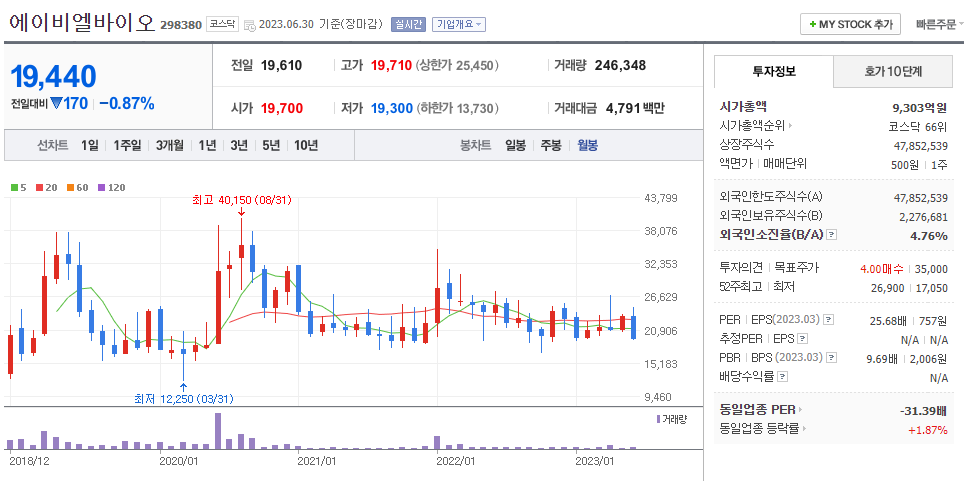Click the 52주최고 value 26,900
This screenshot has height=481, width=970.
point(888,287)
